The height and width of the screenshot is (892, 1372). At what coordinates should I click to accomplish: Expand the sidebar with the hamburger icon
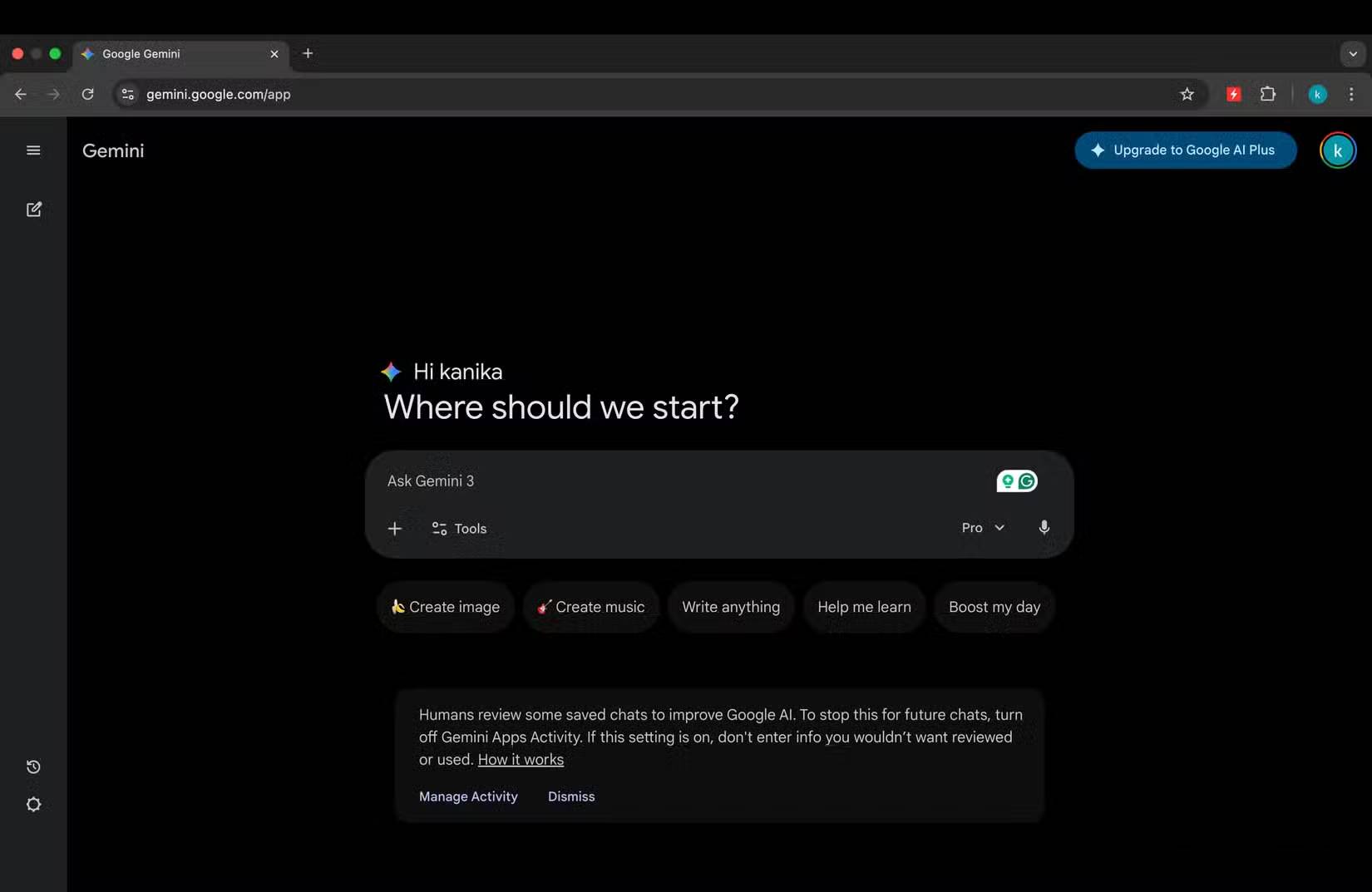(x=33, y=150)
